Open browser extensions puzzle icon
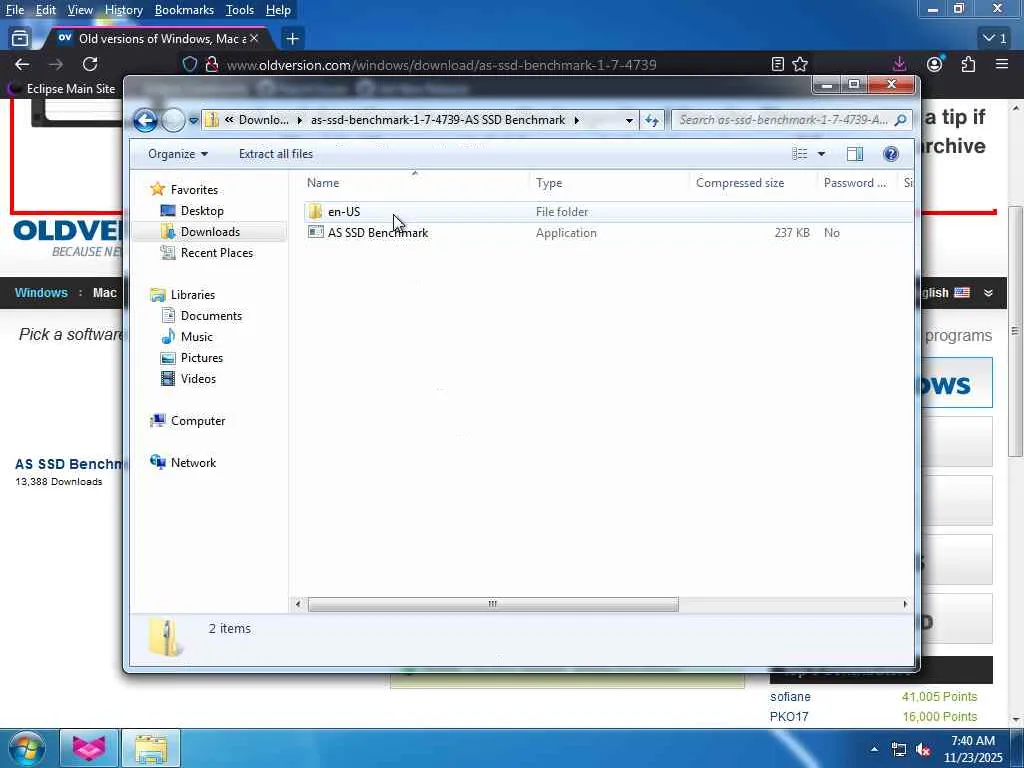Viewport: 1024px width, 768px height. pos(968,64)
